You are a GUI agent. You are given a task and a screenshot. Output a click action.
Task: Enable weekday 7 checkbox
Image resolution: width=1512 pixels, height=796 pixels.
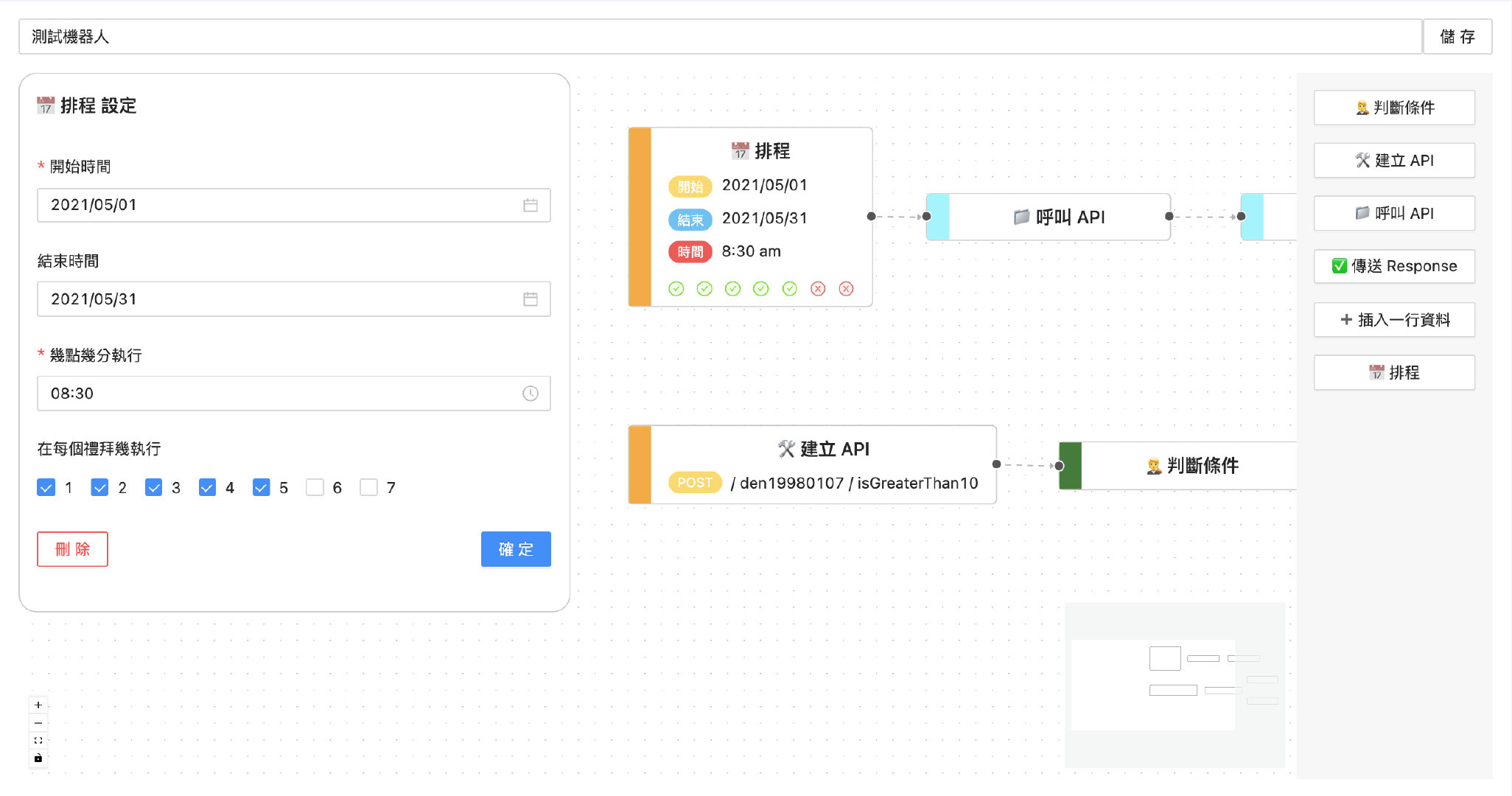(x=368, y=488)
